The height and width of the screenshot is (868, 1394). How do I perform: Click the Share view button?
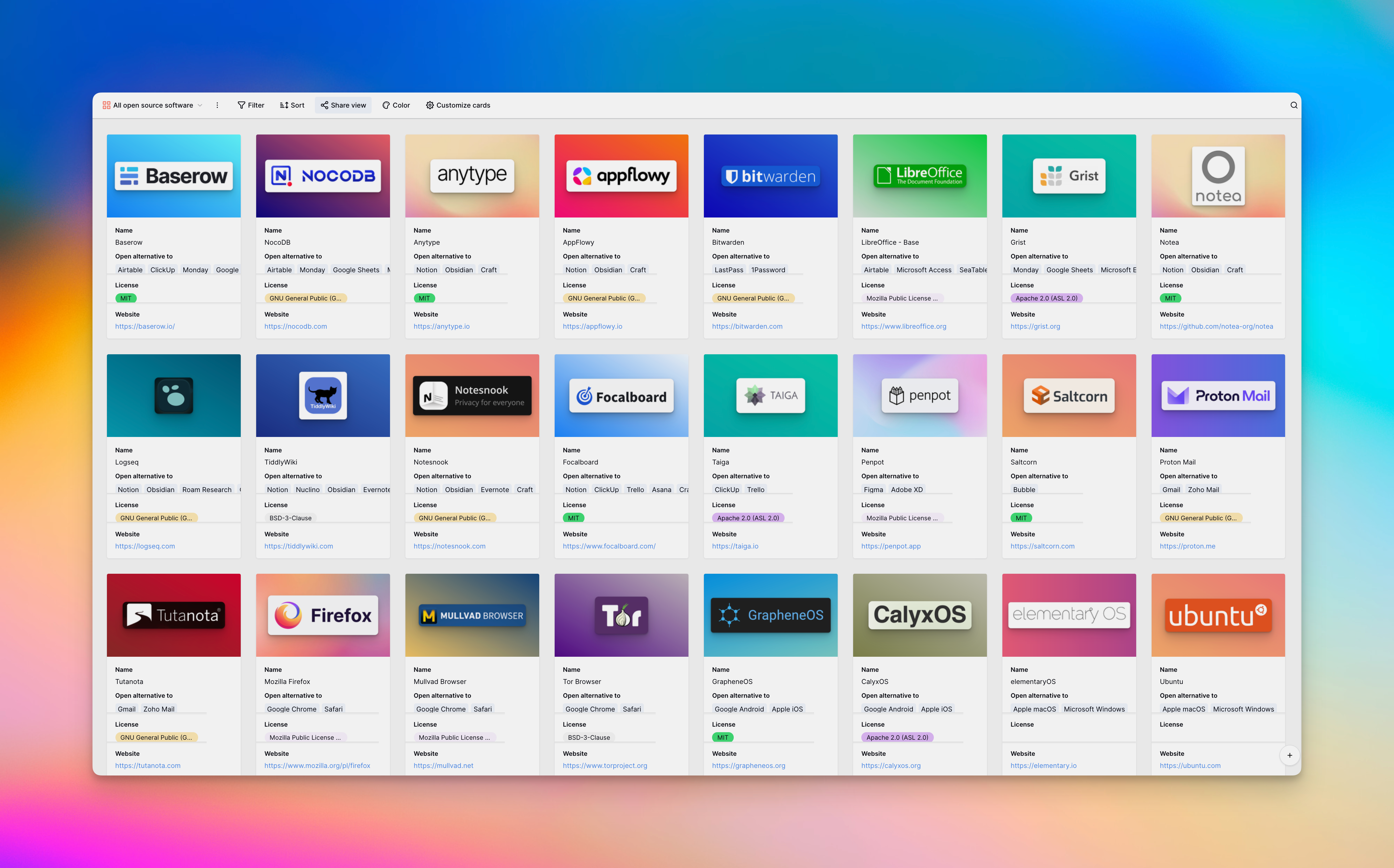tap(343, 105)
